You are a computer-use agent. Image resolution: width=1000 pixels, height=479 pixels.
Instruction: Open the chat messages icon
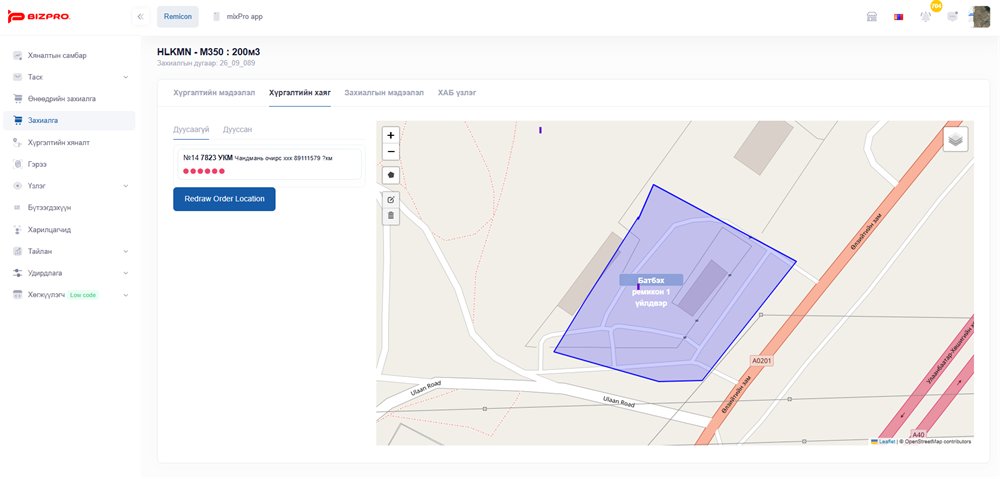pyautogui.click(x=952, y=17)
